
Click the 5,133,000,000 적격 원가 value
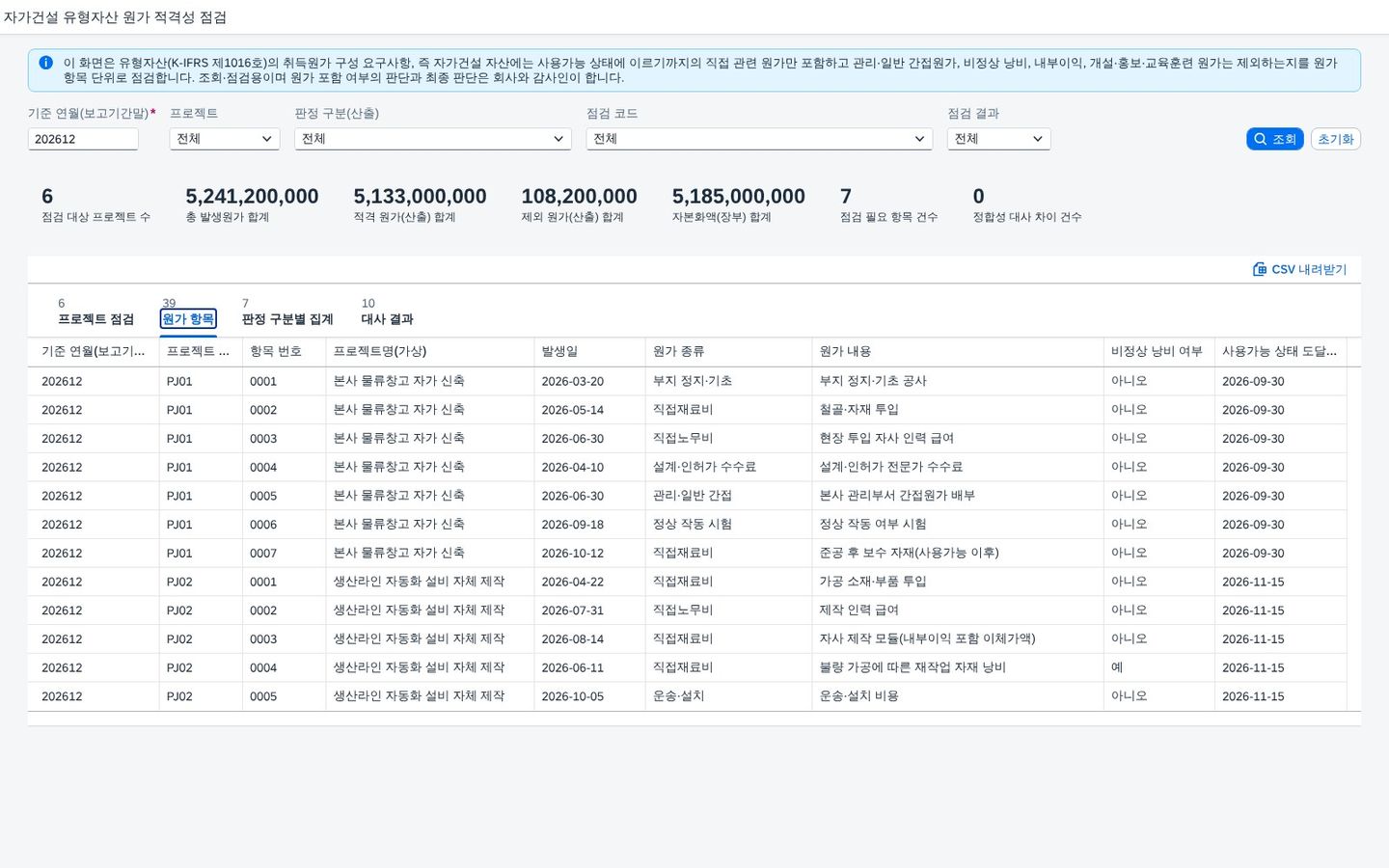tap(420, 197)
